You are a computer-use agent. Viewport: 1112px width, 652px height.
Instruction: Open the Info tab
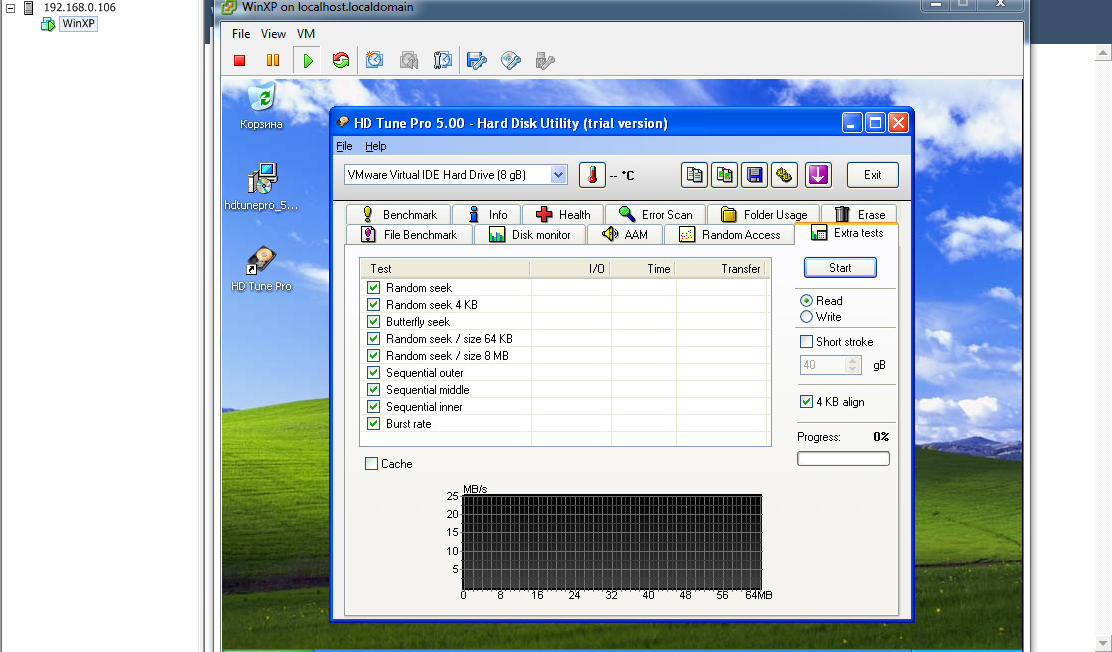486,214
